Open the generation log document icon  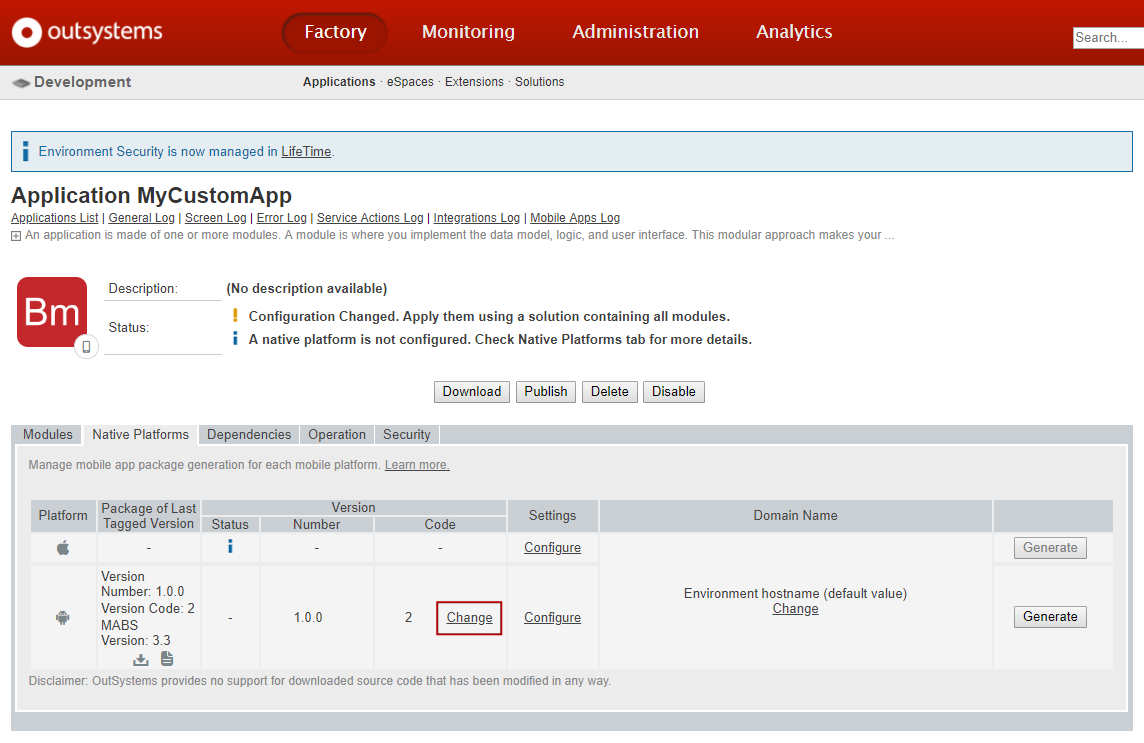click(x=166, y=659)
